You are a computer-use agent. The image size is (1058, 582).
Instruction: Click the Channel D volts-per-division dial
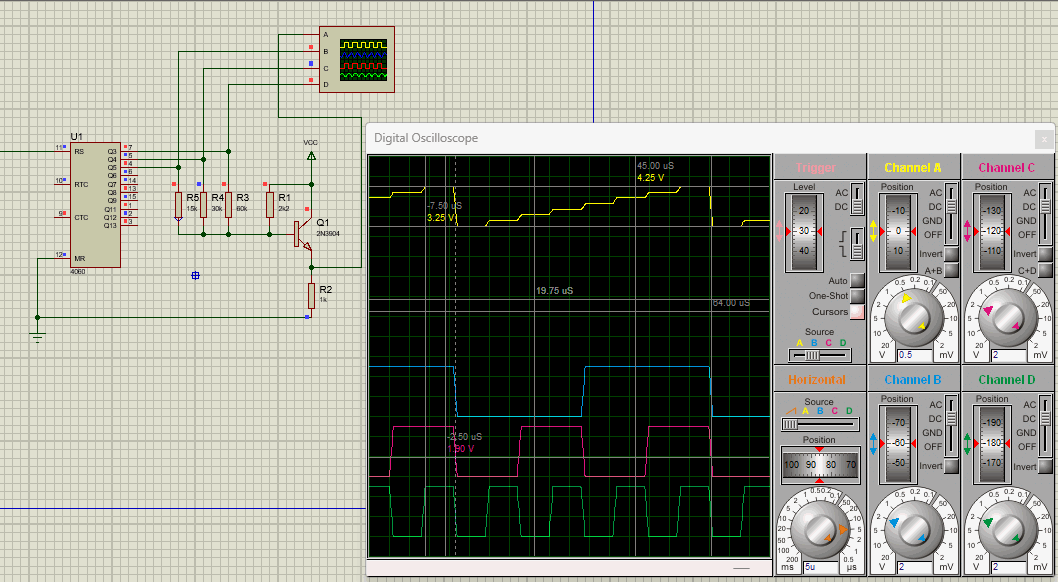(1007, 529)
